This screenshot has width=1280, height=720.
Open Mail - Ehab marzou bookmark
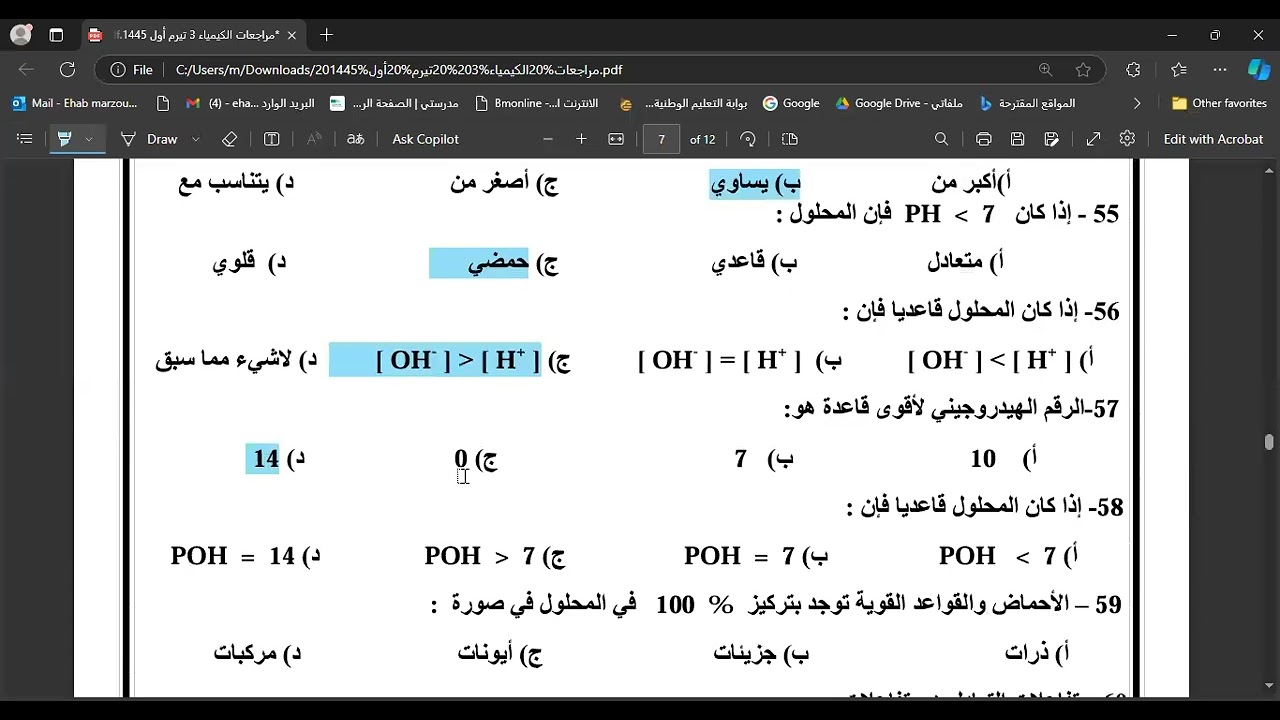click(75, 103)
